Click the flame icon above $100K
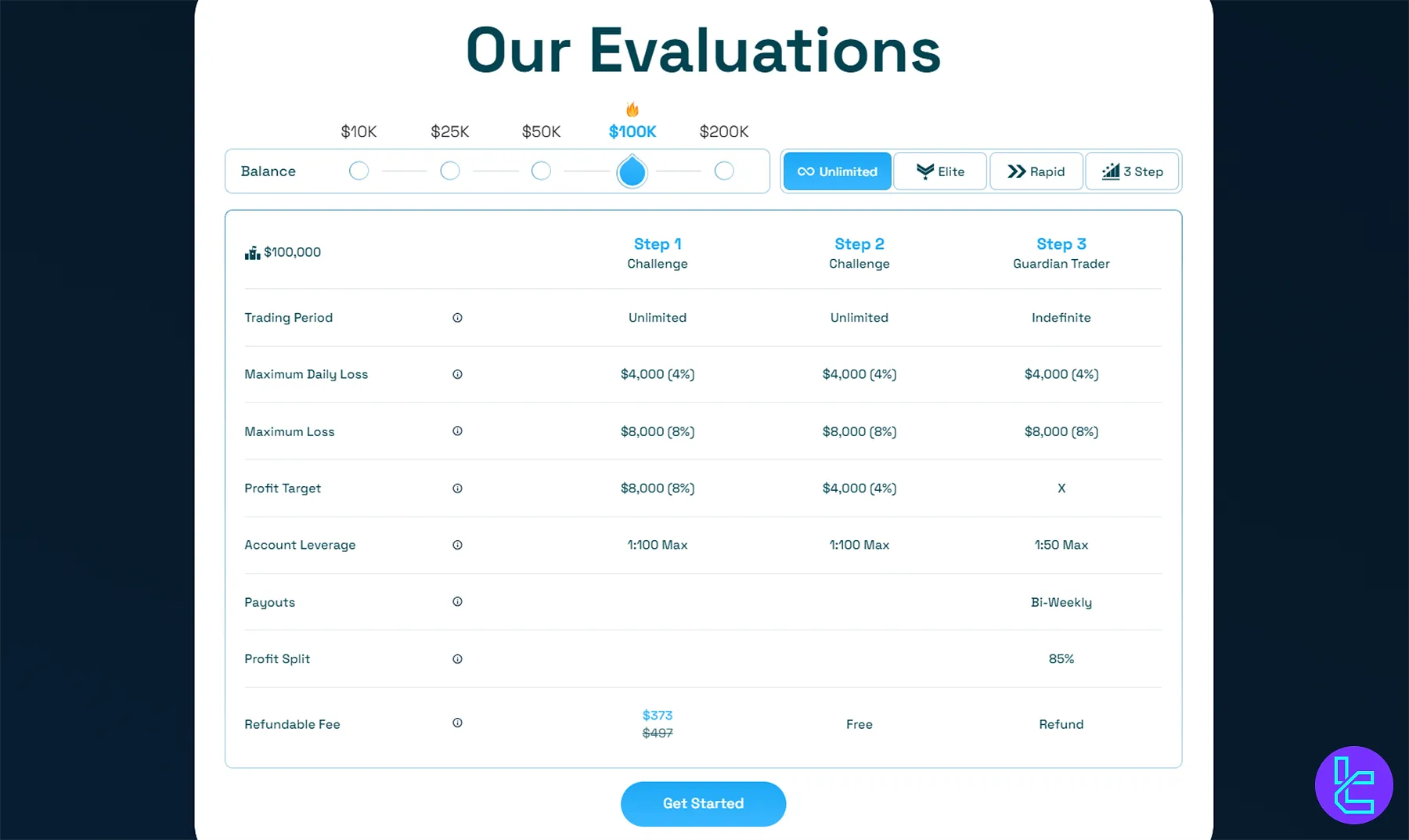1409x840 pixels. 632,110
